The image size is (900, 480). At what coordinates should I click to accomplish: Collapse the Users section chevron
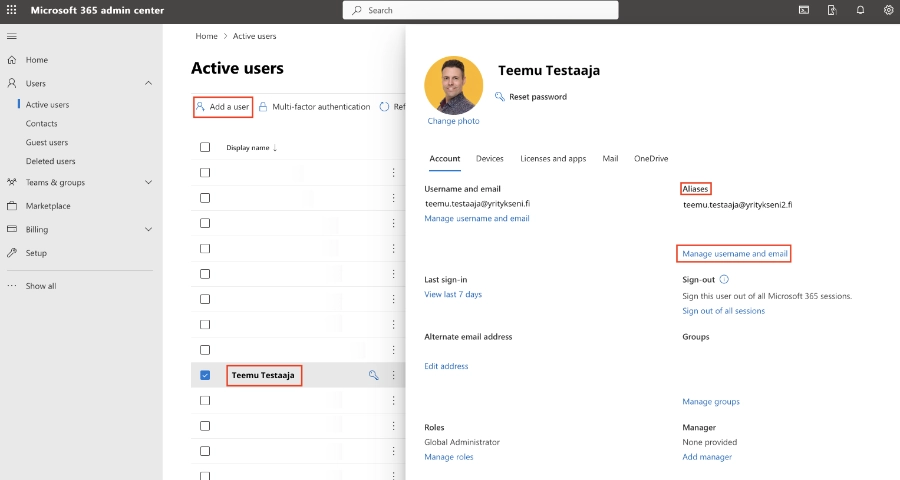[148, 83]
